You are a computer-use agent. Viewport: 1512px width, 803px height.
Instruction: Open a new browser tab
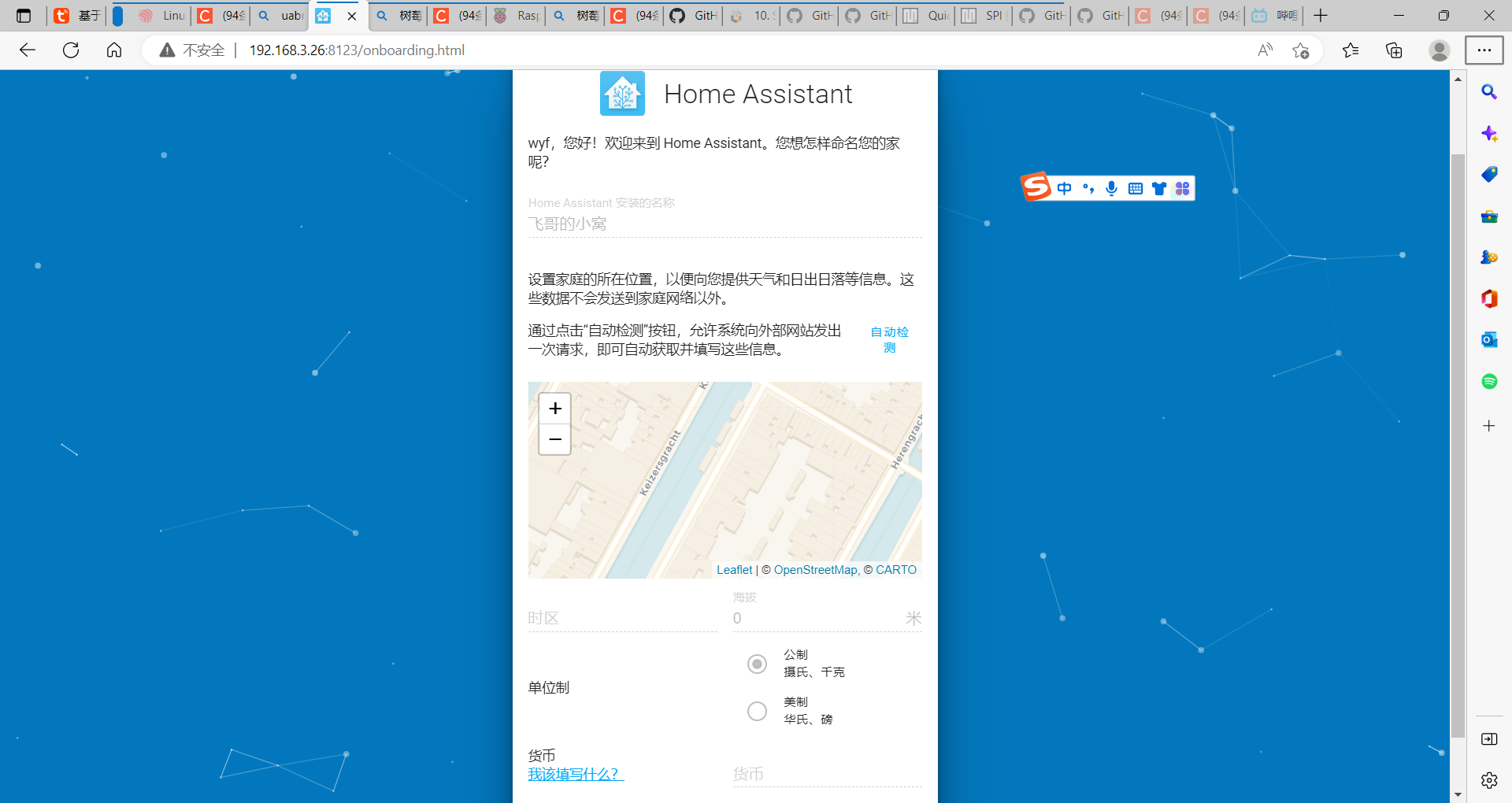point(1321,16)
